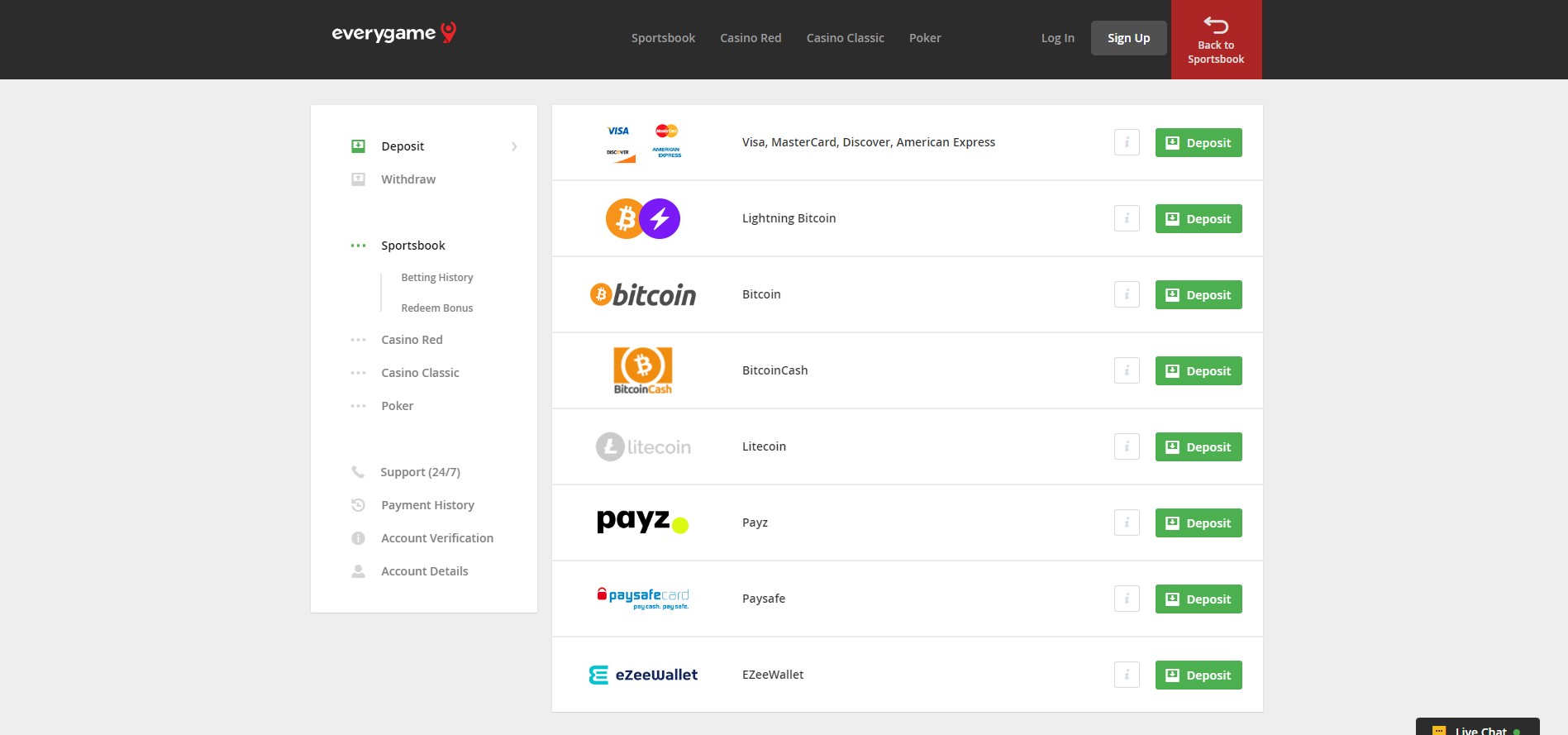The image size is (1568, 735).
Task: Click the Withdraw sidebar icon
Action: [x=358, y=179]
